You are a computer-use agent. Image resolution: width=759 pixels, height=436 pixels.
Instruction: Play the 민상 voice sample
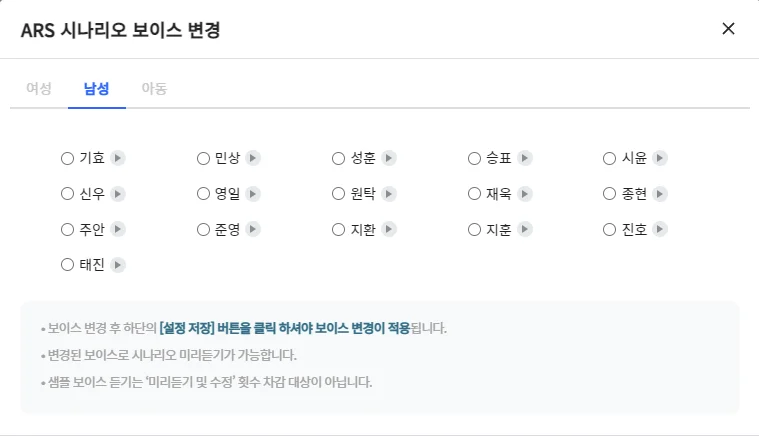click(x=253, y=158)
